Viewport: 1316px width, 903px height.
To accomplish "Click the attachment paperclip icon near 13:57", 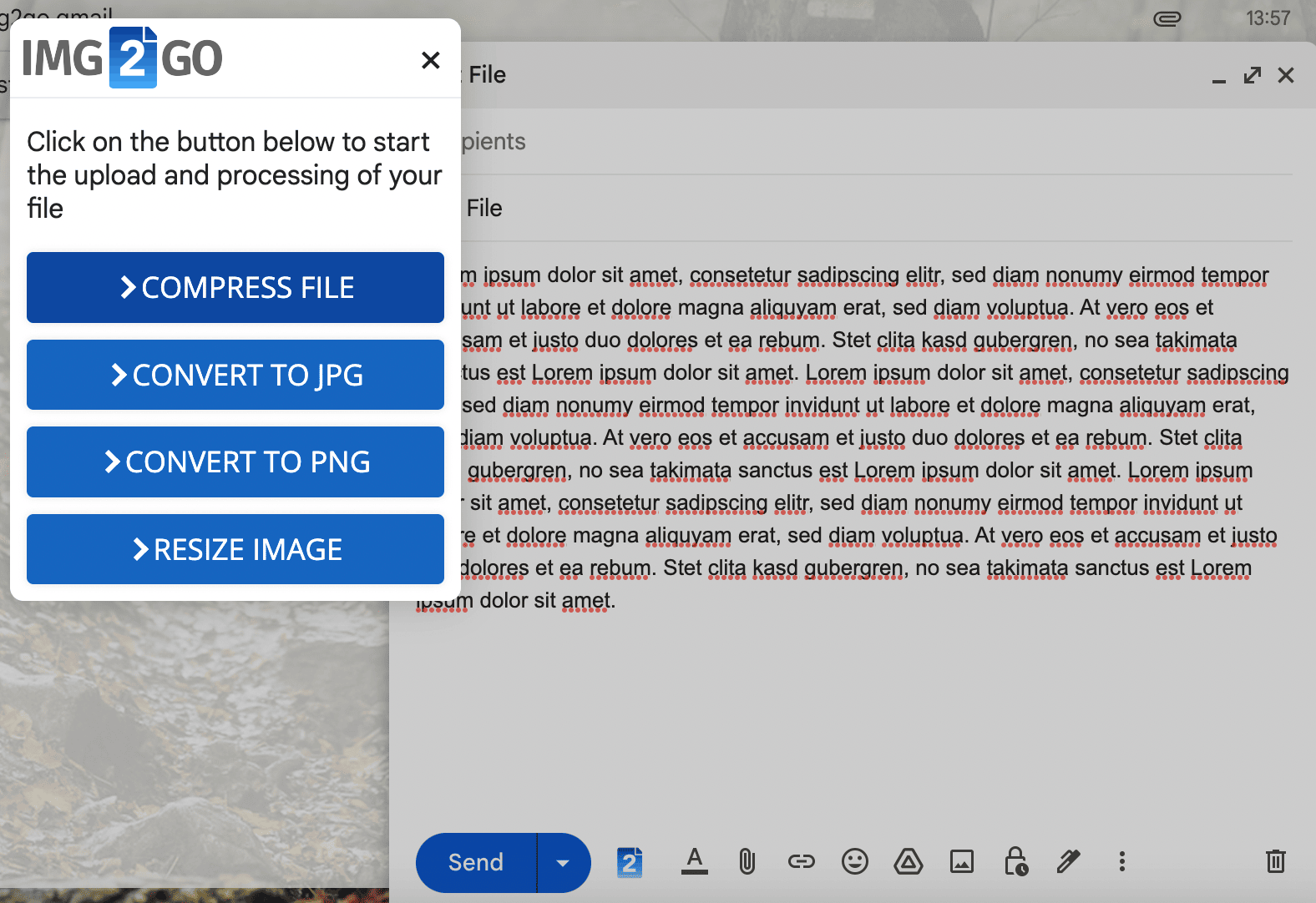I will click(1167, 18).
